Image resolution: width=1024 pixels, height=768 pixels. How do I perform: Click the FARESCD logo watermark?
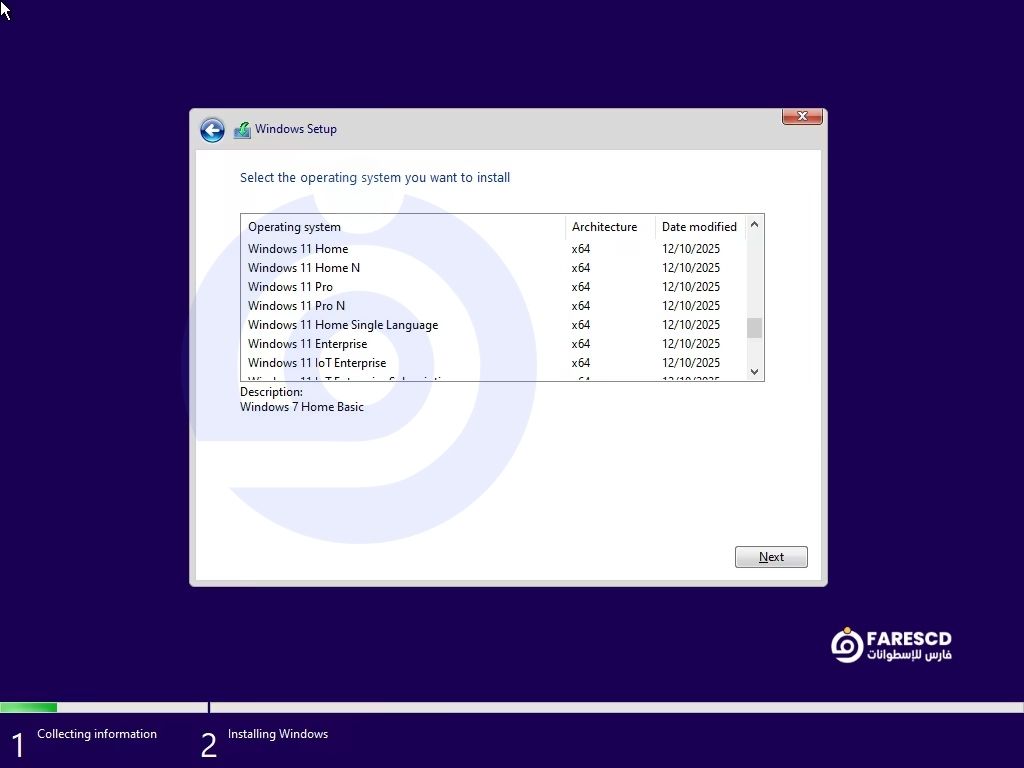tap(891, 646)
